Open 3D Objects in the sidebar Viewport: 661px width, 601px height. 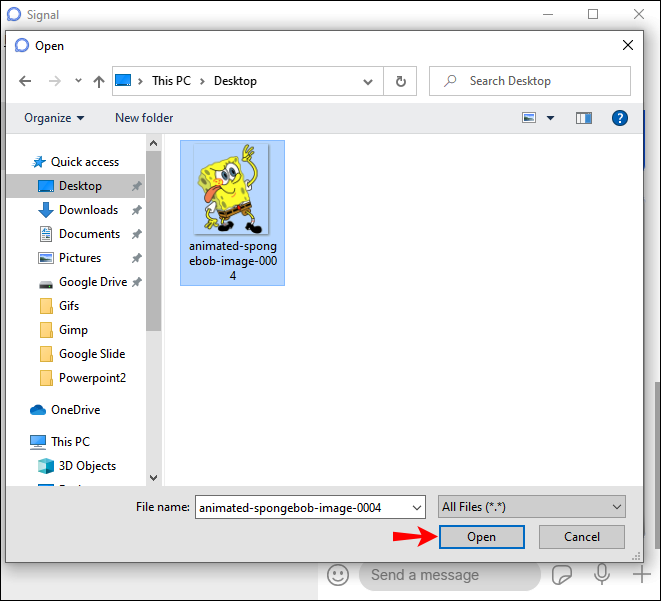[77, 466]
